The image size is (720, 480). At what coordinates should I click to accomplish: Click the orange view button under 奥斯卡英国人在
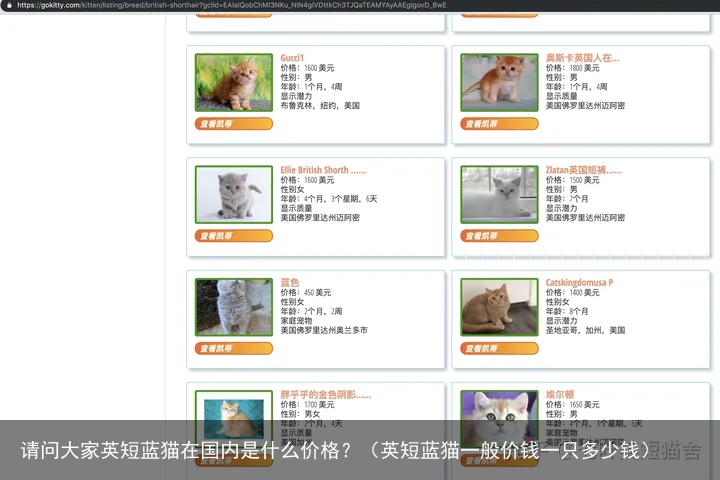tap(499, 124)
